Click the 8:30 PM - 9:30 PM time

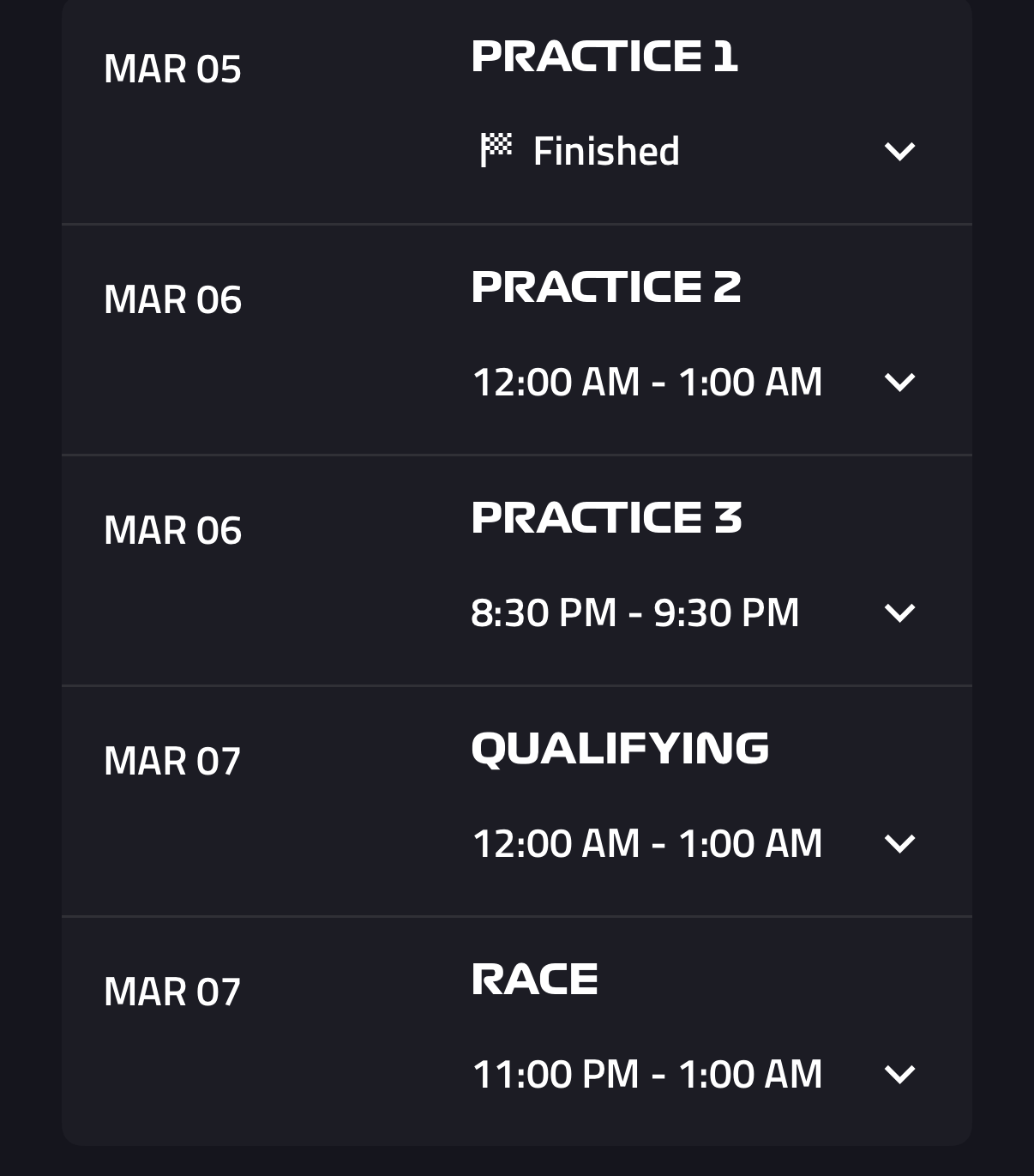(635, 613)
